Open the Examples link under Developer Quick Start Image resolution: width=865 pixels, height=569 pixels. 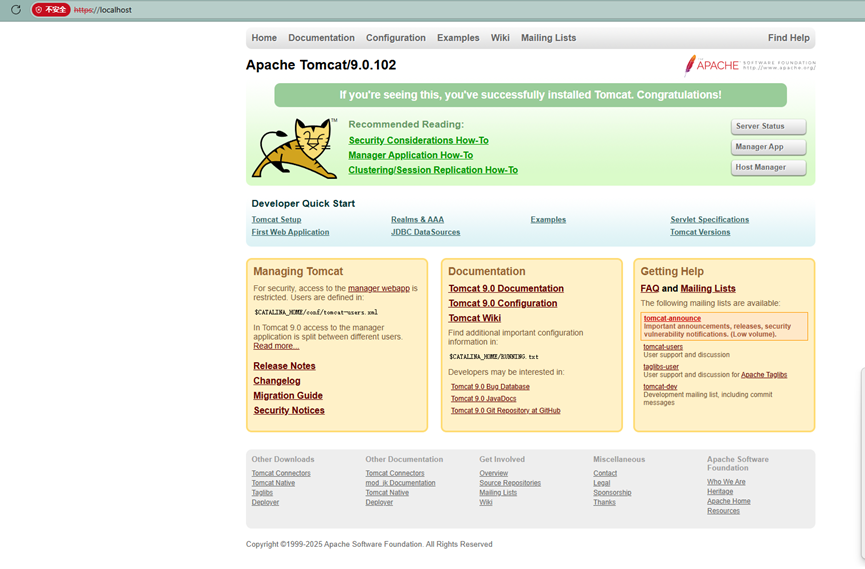[x=548, y=220]
